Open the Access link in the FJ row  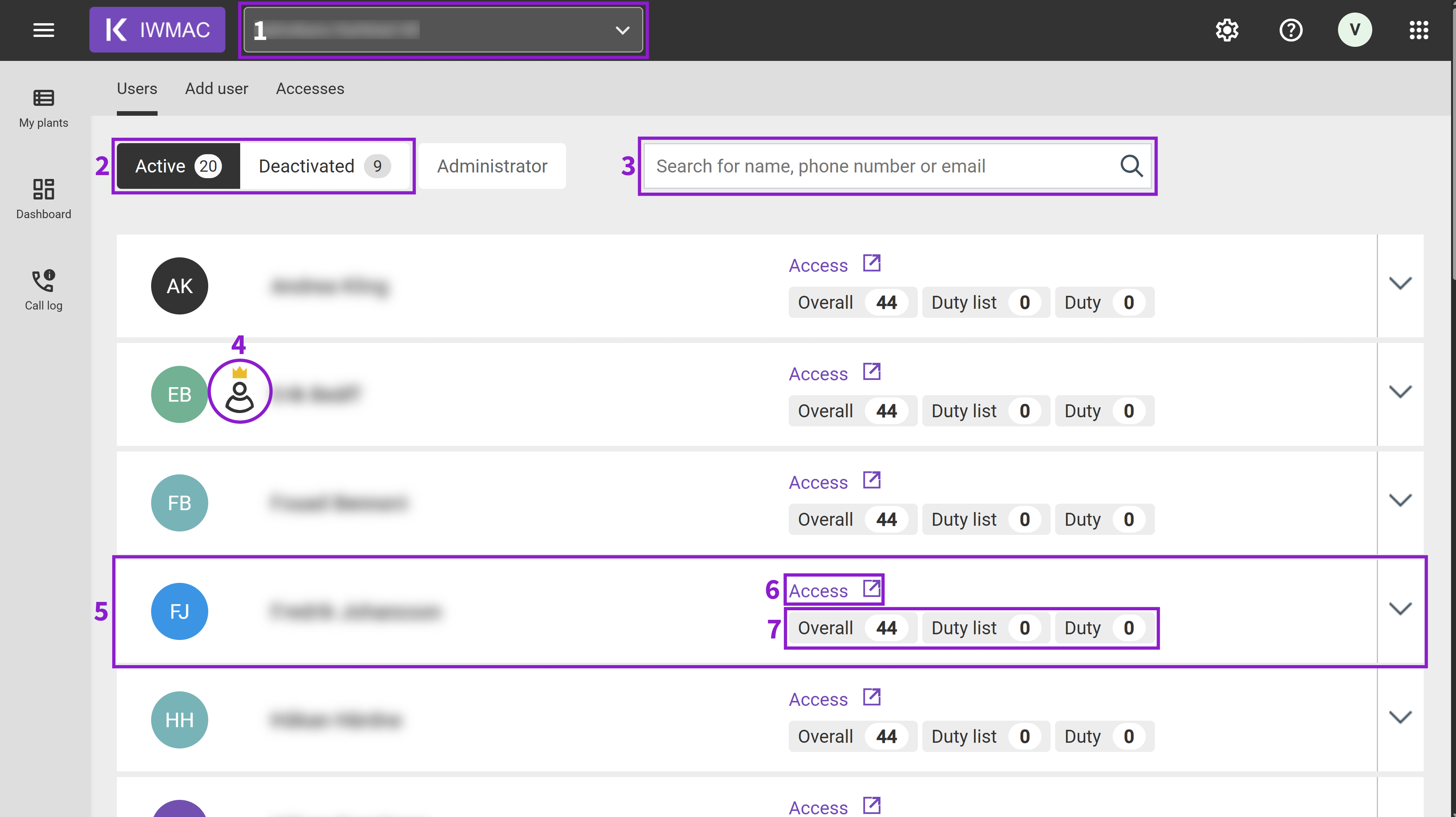click(x=818, y=591)
